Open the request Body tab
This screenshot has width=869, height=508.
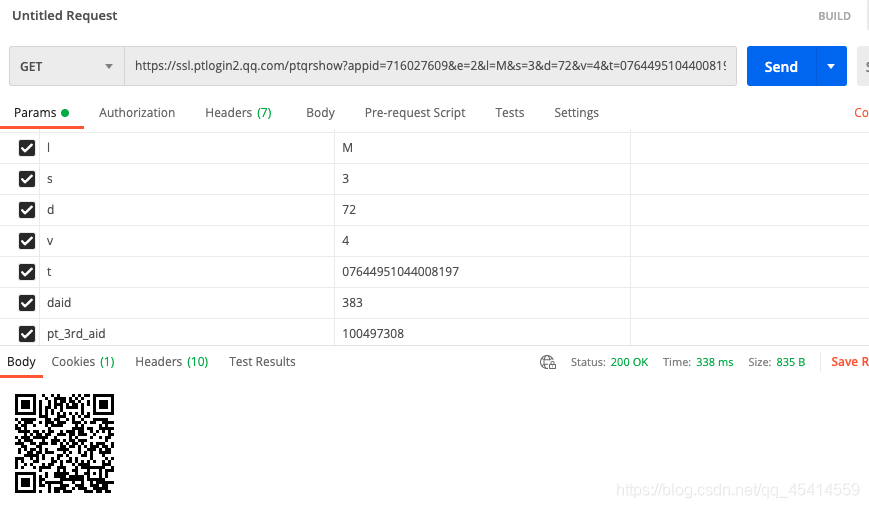pyautogui.click(x=320, y=113)
